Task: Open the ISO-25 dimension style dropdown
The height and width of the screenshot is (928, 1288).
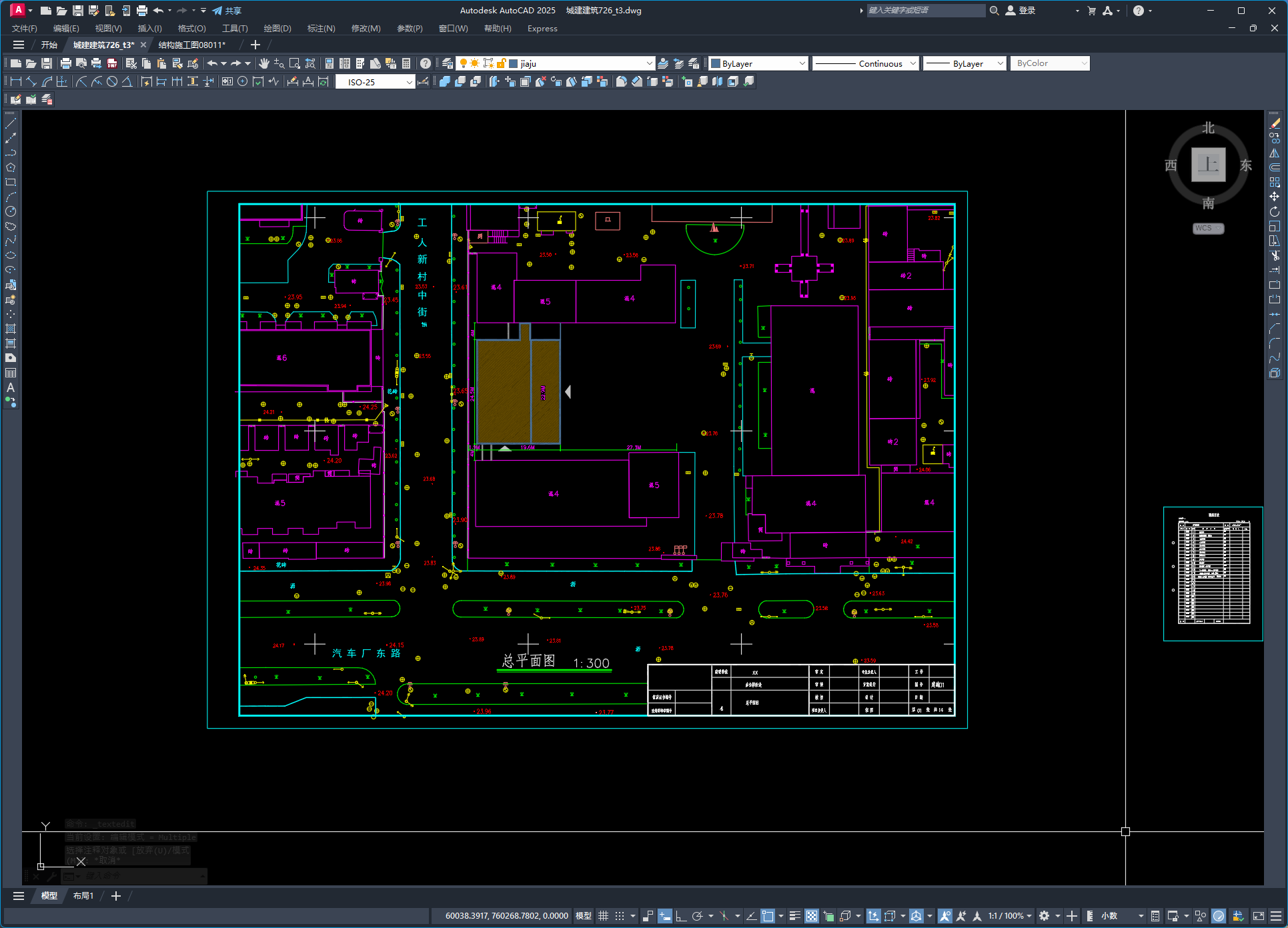Action: 409,82
